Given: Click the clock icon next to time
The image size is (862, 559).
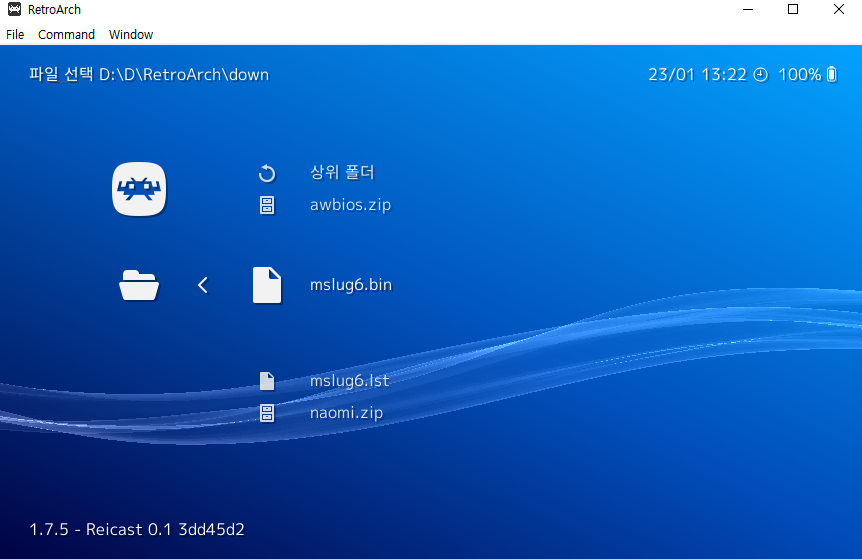Looking at the screenshot, I should (x=760, y=75).
